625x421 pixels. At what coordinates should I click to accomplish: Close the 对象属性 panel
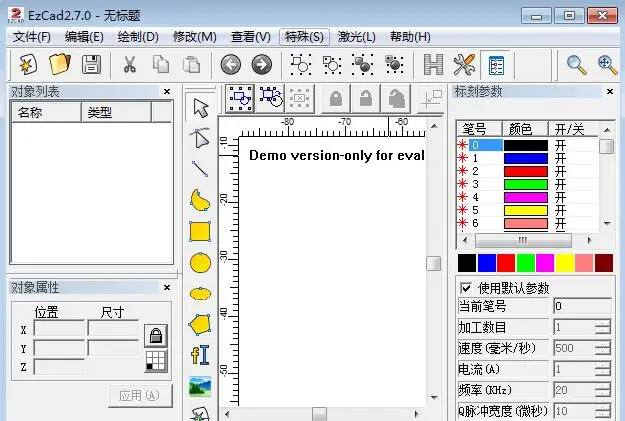tap(167, 287)
